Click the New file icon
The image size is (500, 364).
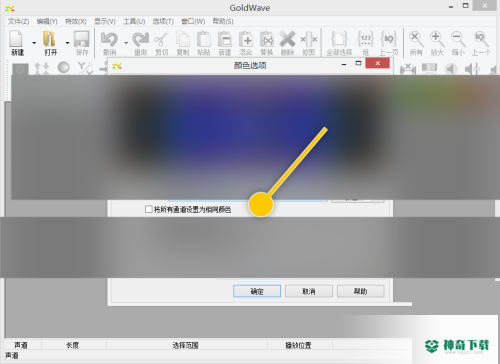tap(16, 39)
